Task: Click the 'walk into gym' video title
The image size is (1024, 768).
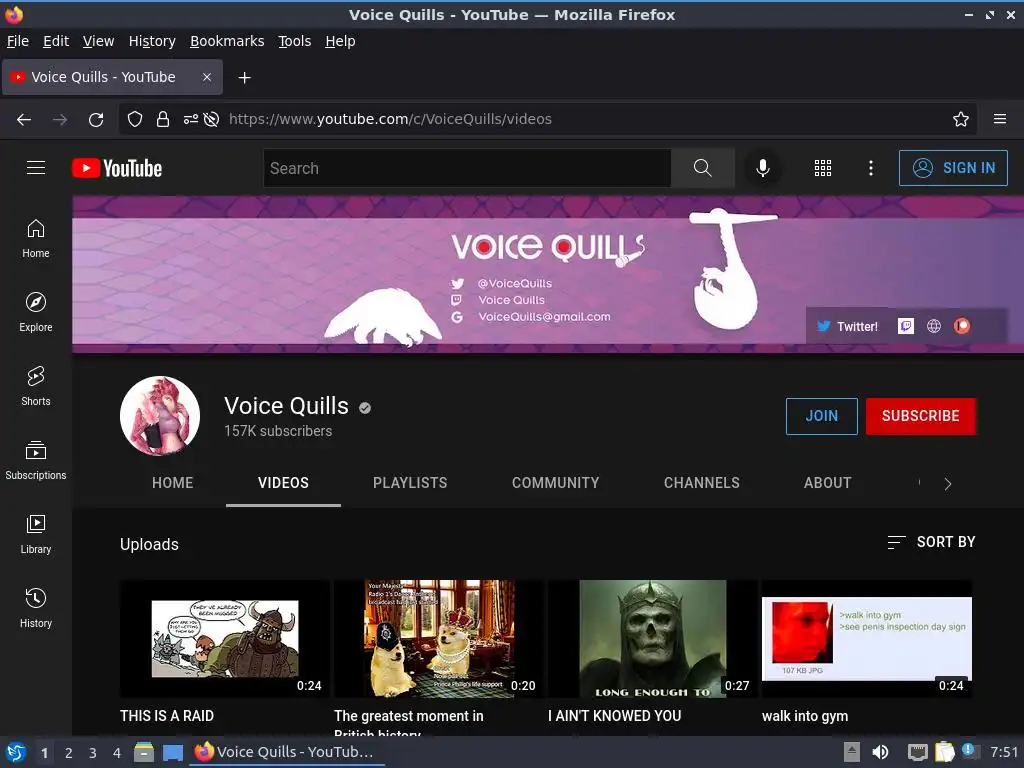Action: [x=805, y=716]
